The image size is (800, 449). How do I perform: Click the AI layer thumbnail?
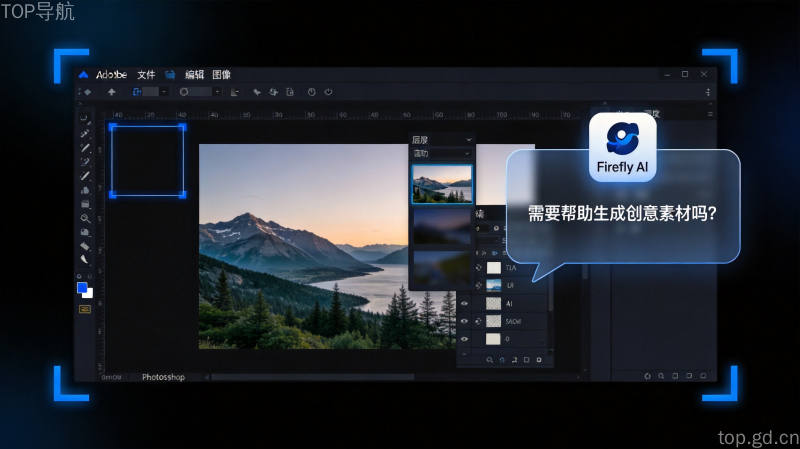(493, 304)
